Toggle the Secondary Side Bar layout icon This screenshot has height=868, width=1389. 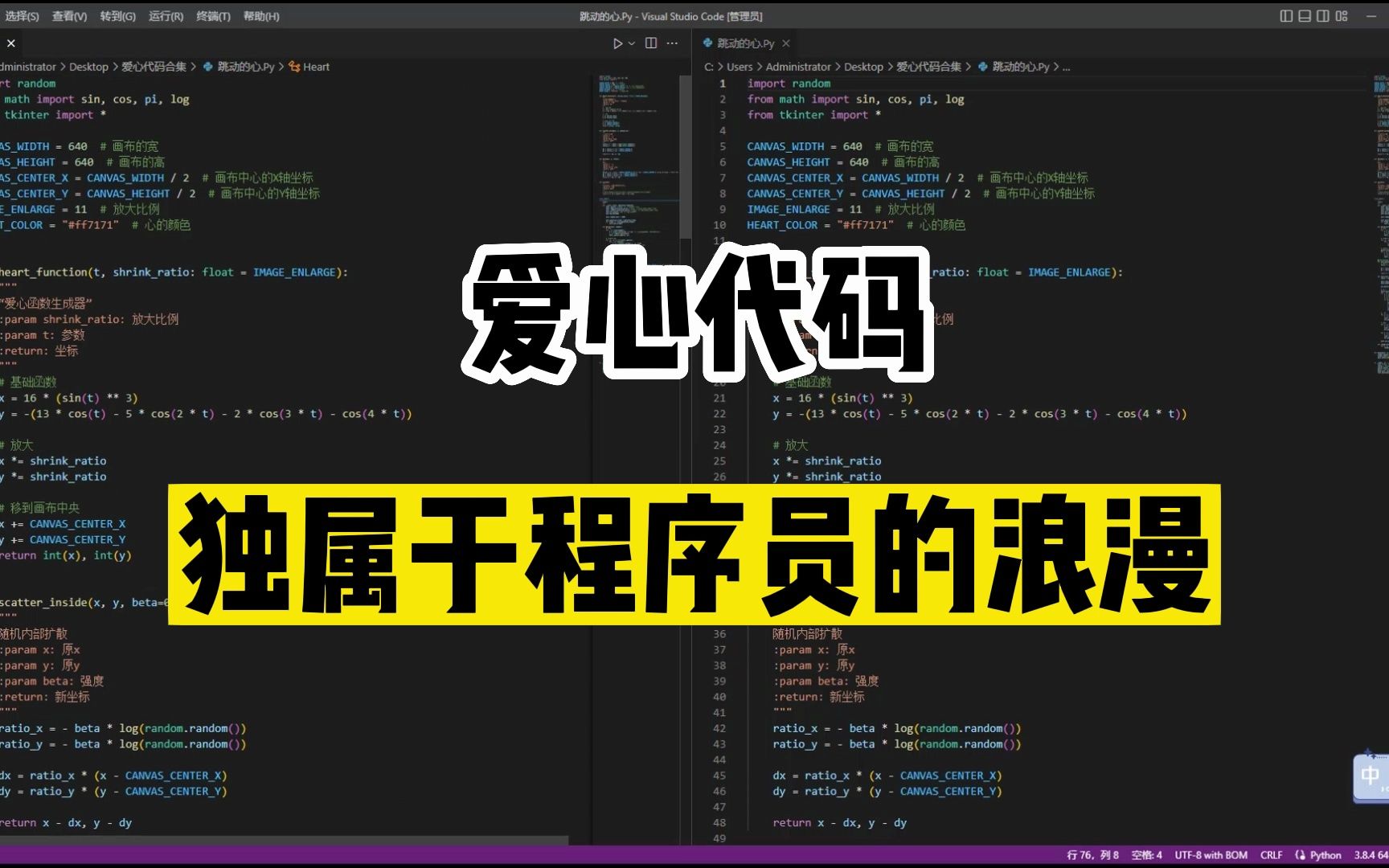point(1321,15)
